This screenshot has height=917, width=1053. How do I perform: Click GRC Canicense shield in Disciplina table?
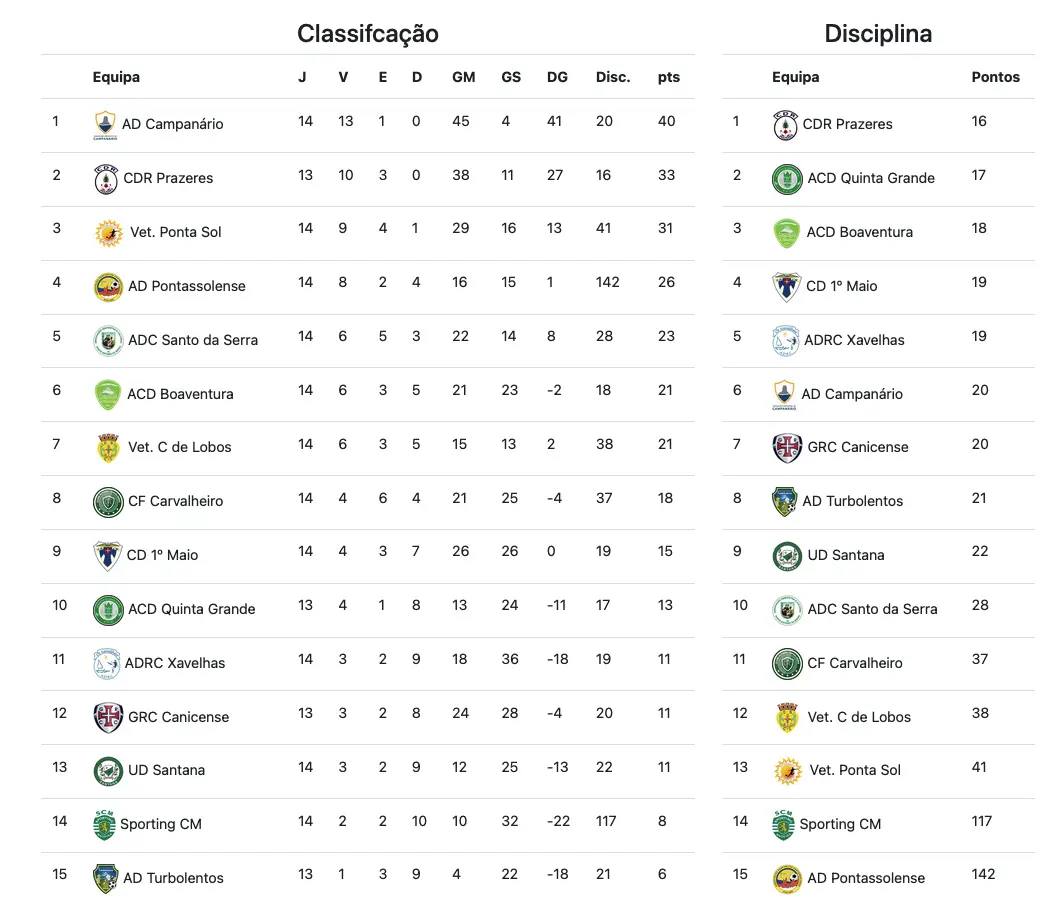click(x=787, y=448)
